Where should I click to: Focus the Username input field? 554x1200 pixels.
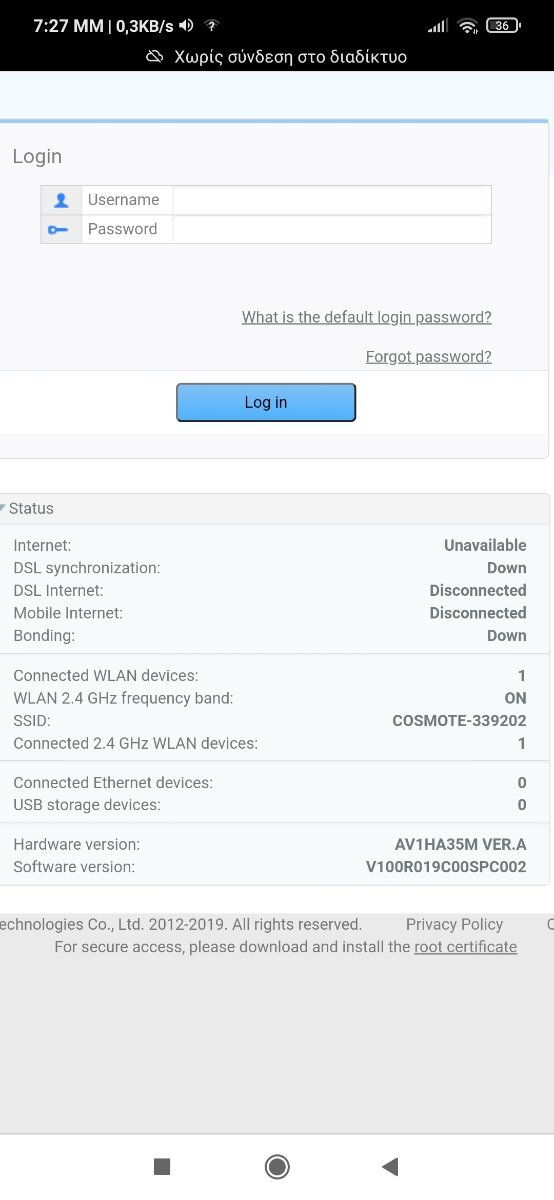tap(332, 200)
